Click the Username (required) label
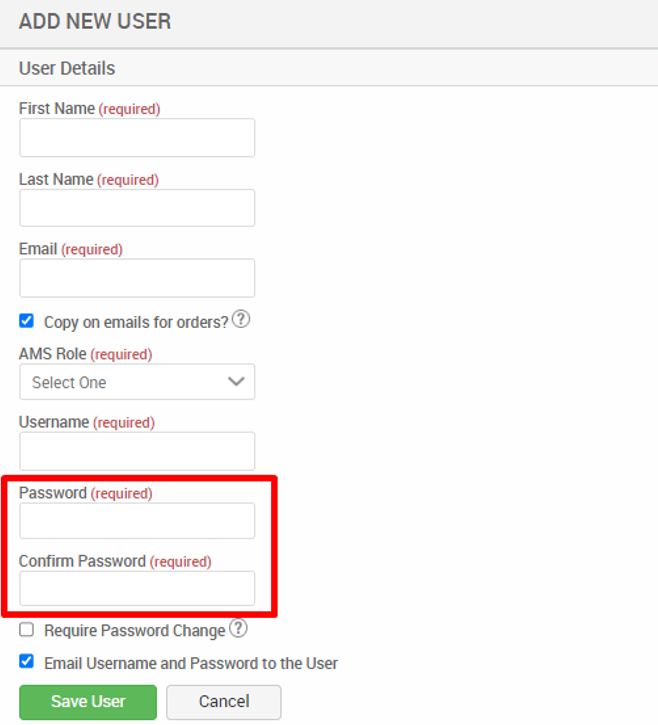The image size is (658, 725). [x=86, y=422]
